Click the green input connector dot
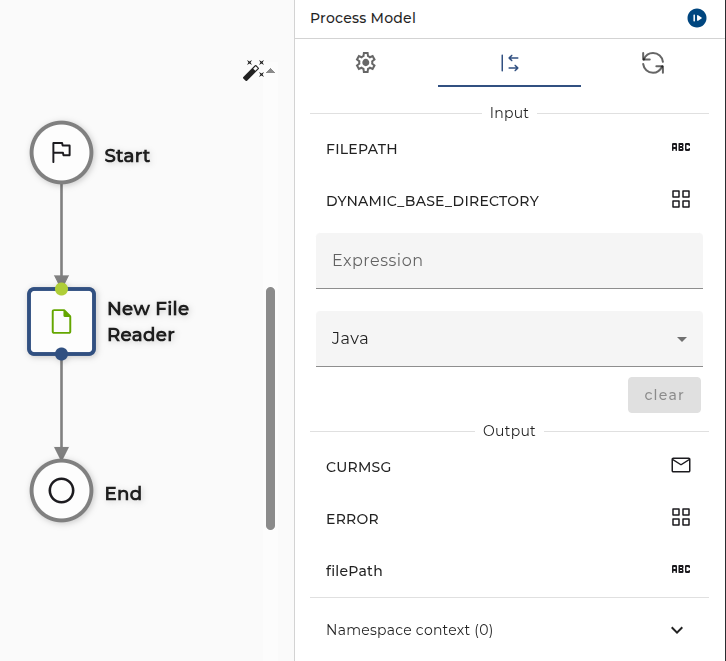Image resolution: width=726 pixels, height=661 pixels. pyautogui.click(x=61, y=289)
